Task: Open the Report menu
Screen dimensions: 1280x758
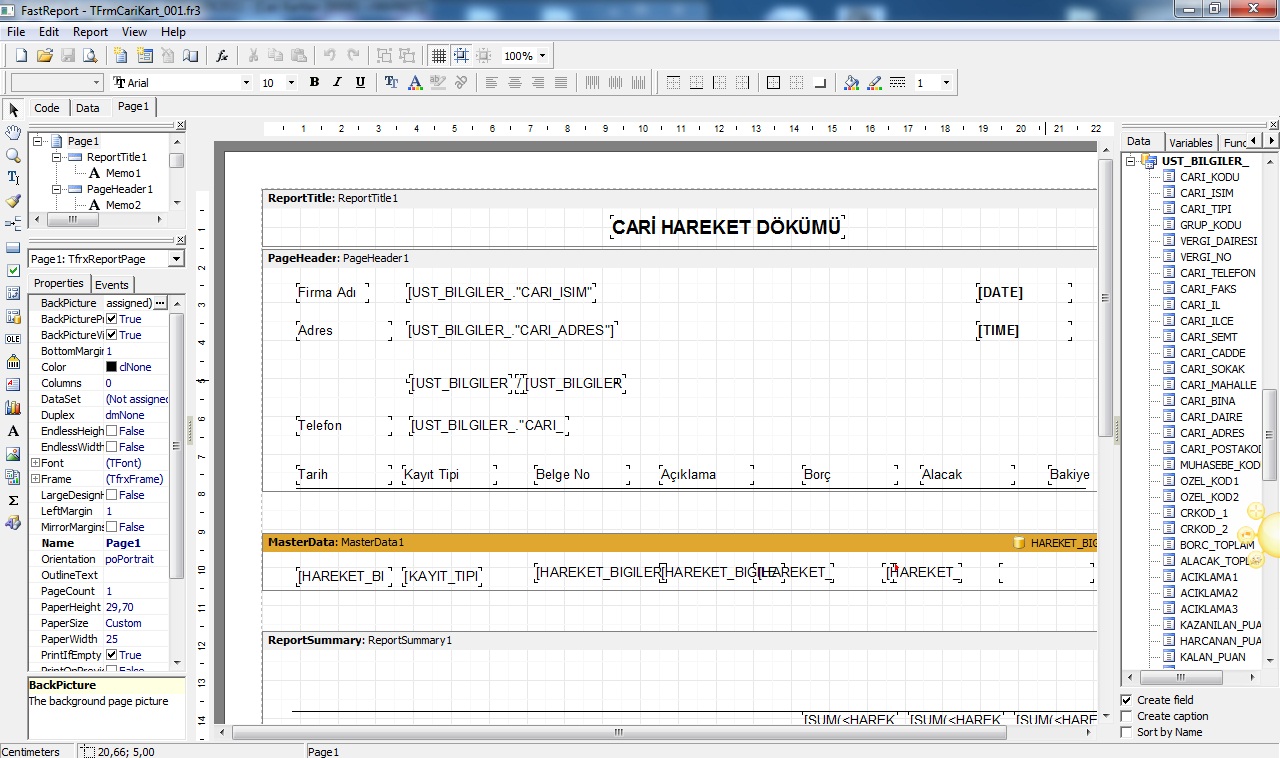Action: point(90,32)
